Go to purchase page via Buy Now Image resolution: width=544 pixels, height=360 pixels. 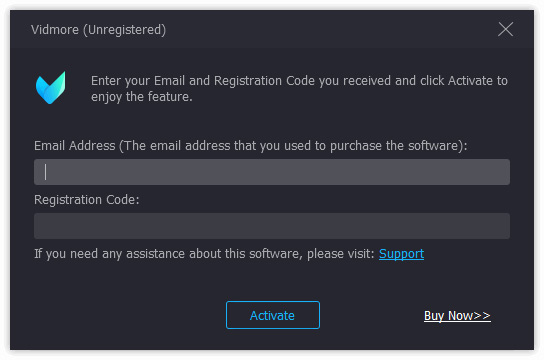click(x=457, y=316)
